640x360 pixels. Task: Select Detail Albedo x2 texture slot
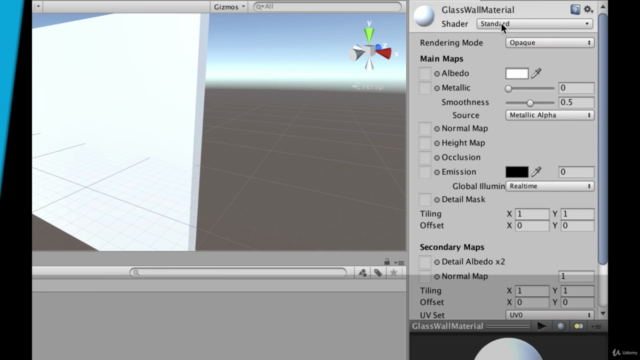(x=425, y=262)
